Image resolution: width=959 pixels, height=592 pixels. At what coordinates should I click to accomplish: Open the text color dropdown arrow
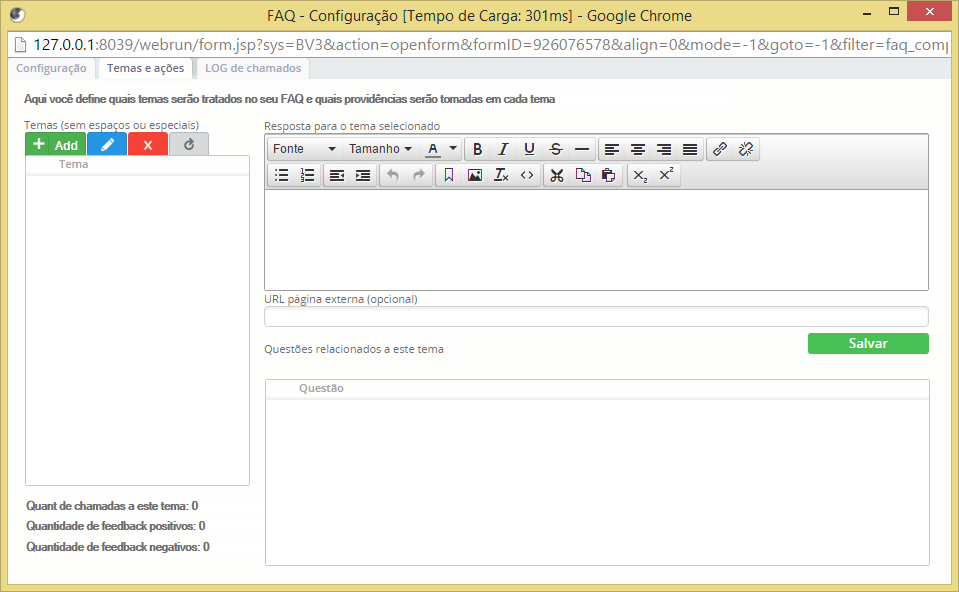(x=453, y=149)
